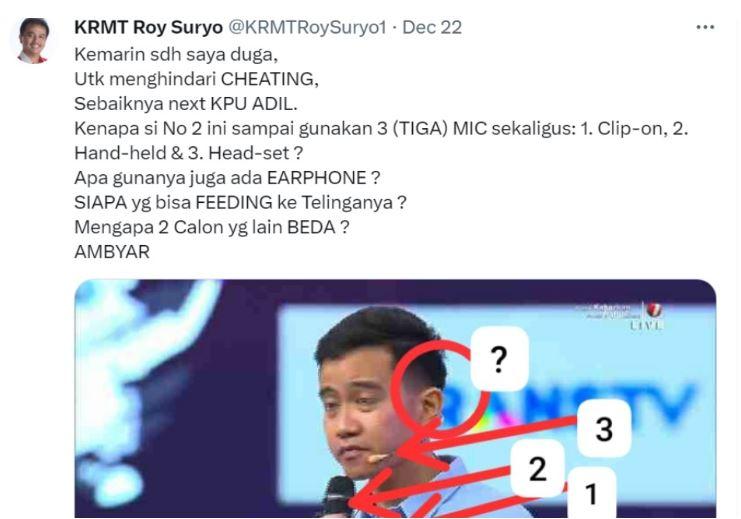Click the LIVE indicator in the image

point(646,325)
